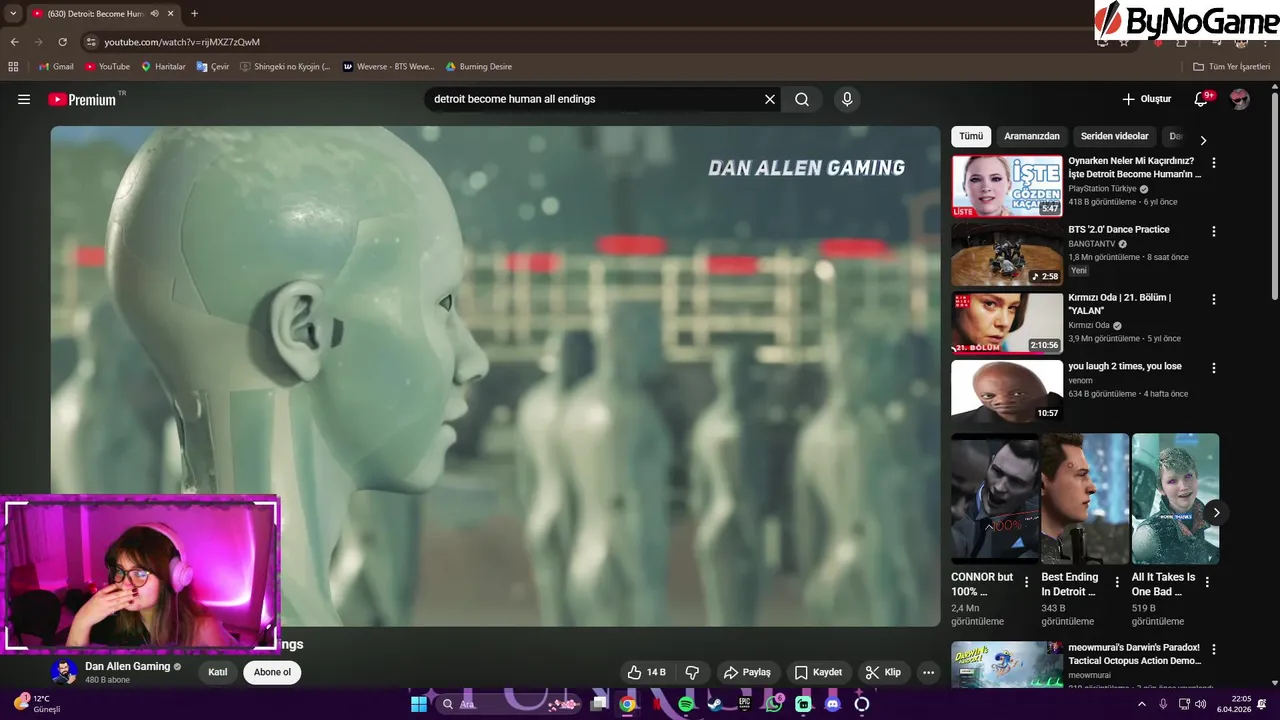Open options for meowmurai's Darwin's Paradox video
Screen dimensions: 1280x720
[x=1214, y=649]
